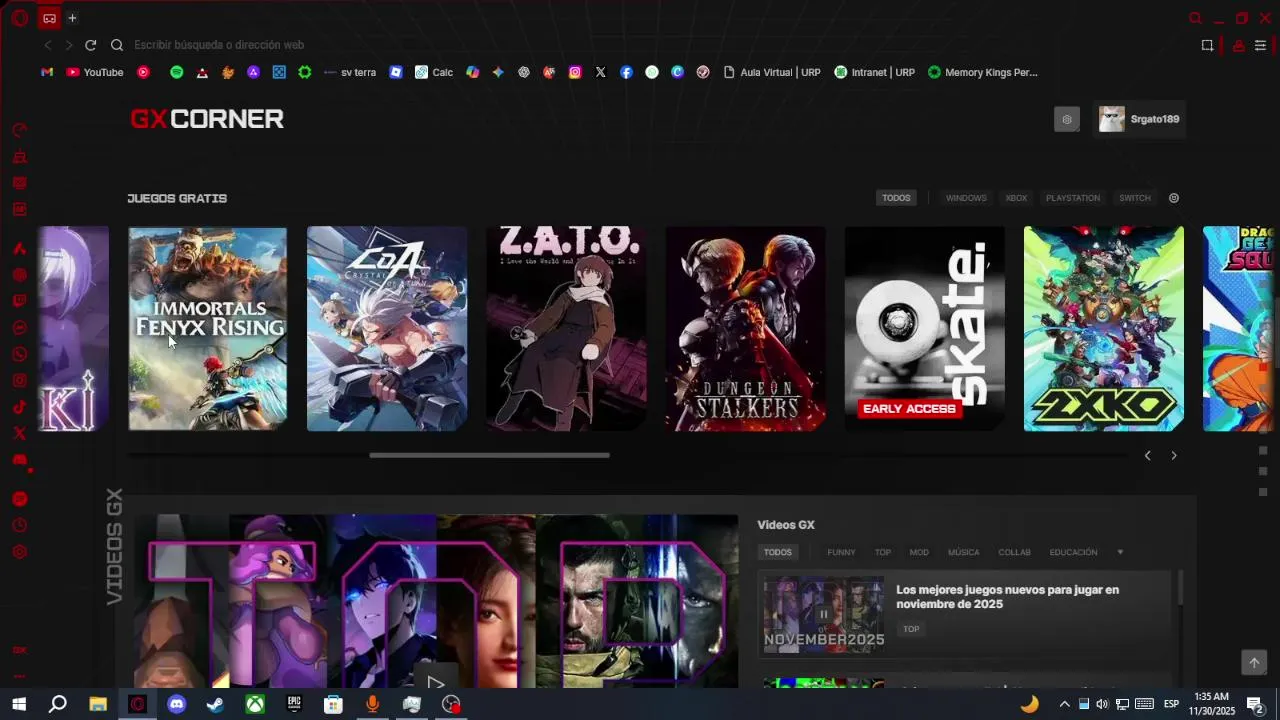Open the Dungeon Stalkers game card
The height and width of the screenshot is (720, 1280).
click(745, 329)
